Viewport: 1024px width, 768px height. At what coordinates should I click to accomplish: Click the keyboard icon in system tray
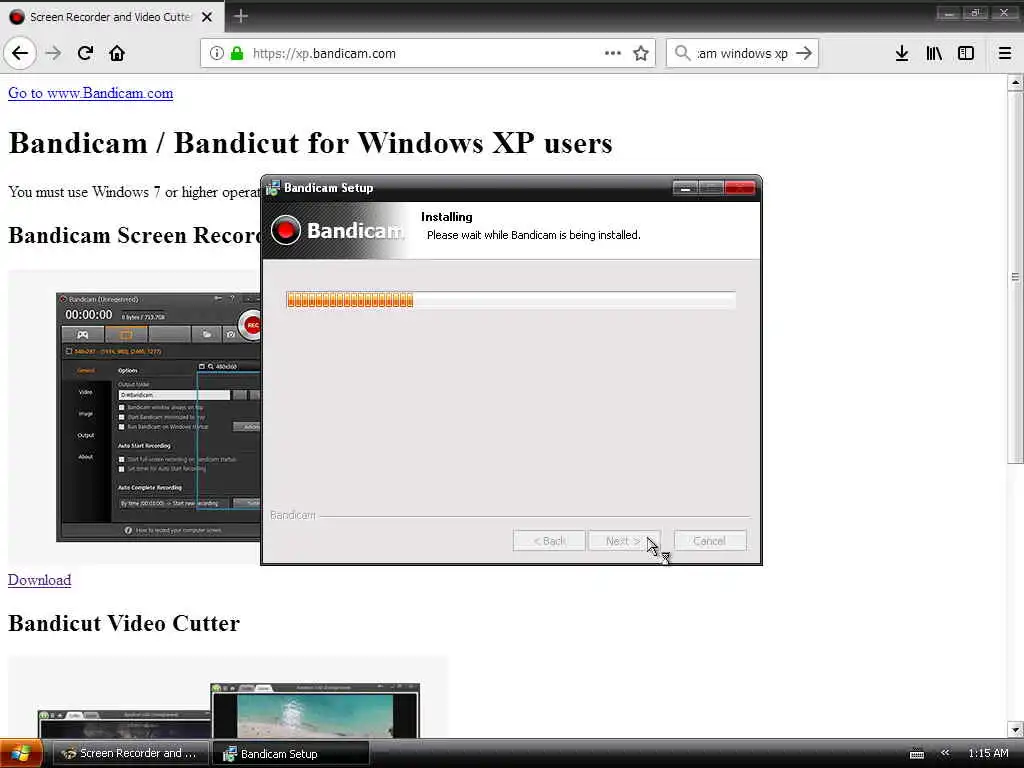pyautogui.click(x=917, y=754)
